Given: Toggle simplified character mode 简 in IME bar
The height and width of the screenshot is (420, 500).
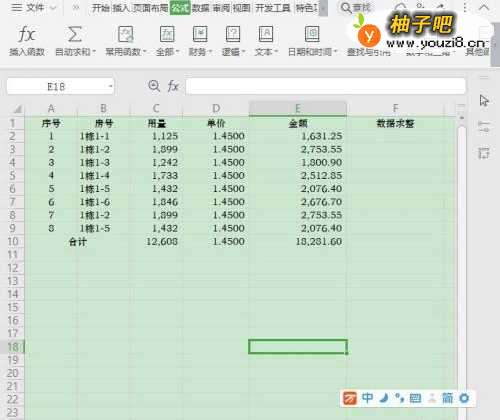Looking at the screenshot, I should (447, 398).
